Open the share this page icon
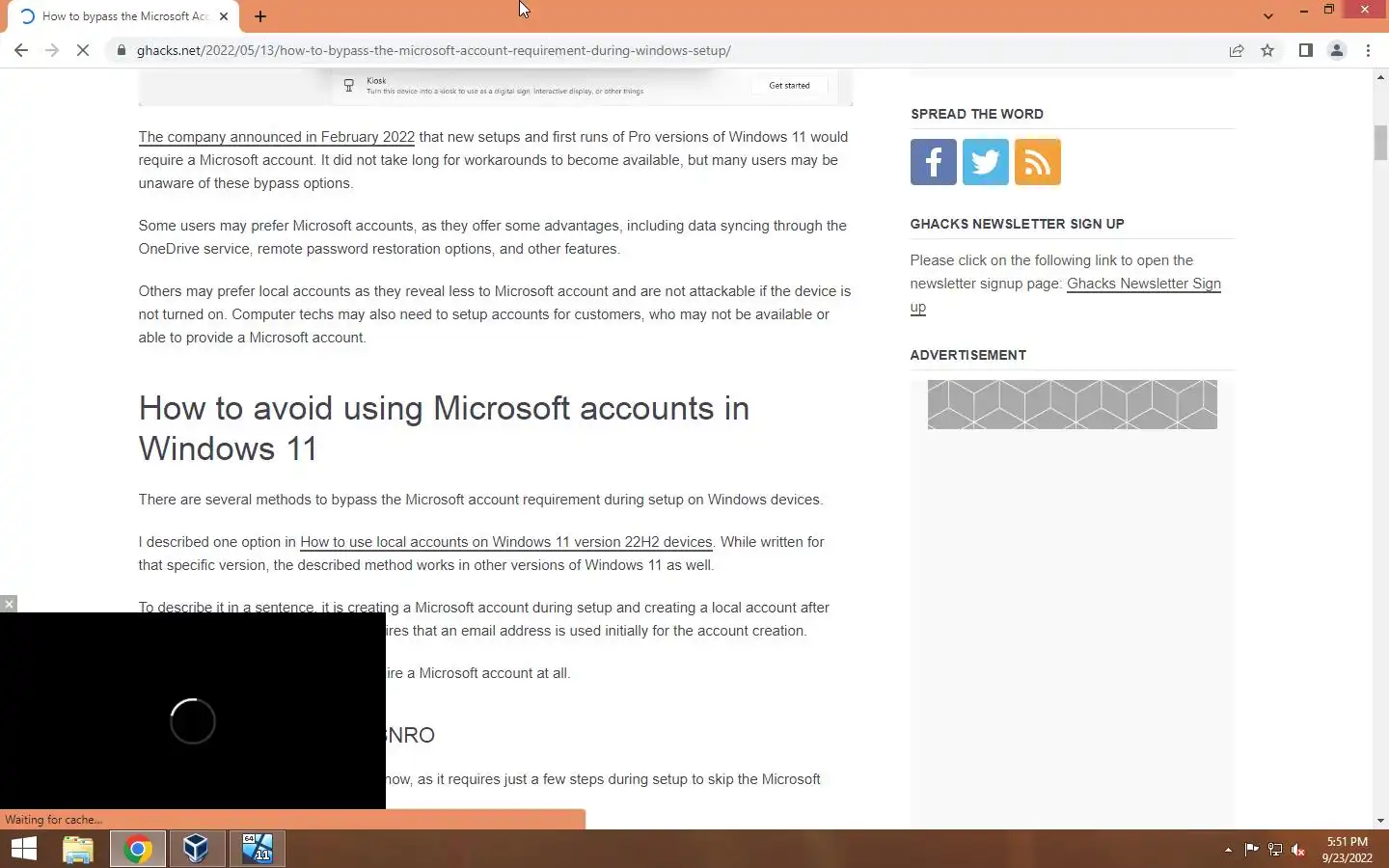 tap(1237, 50)
